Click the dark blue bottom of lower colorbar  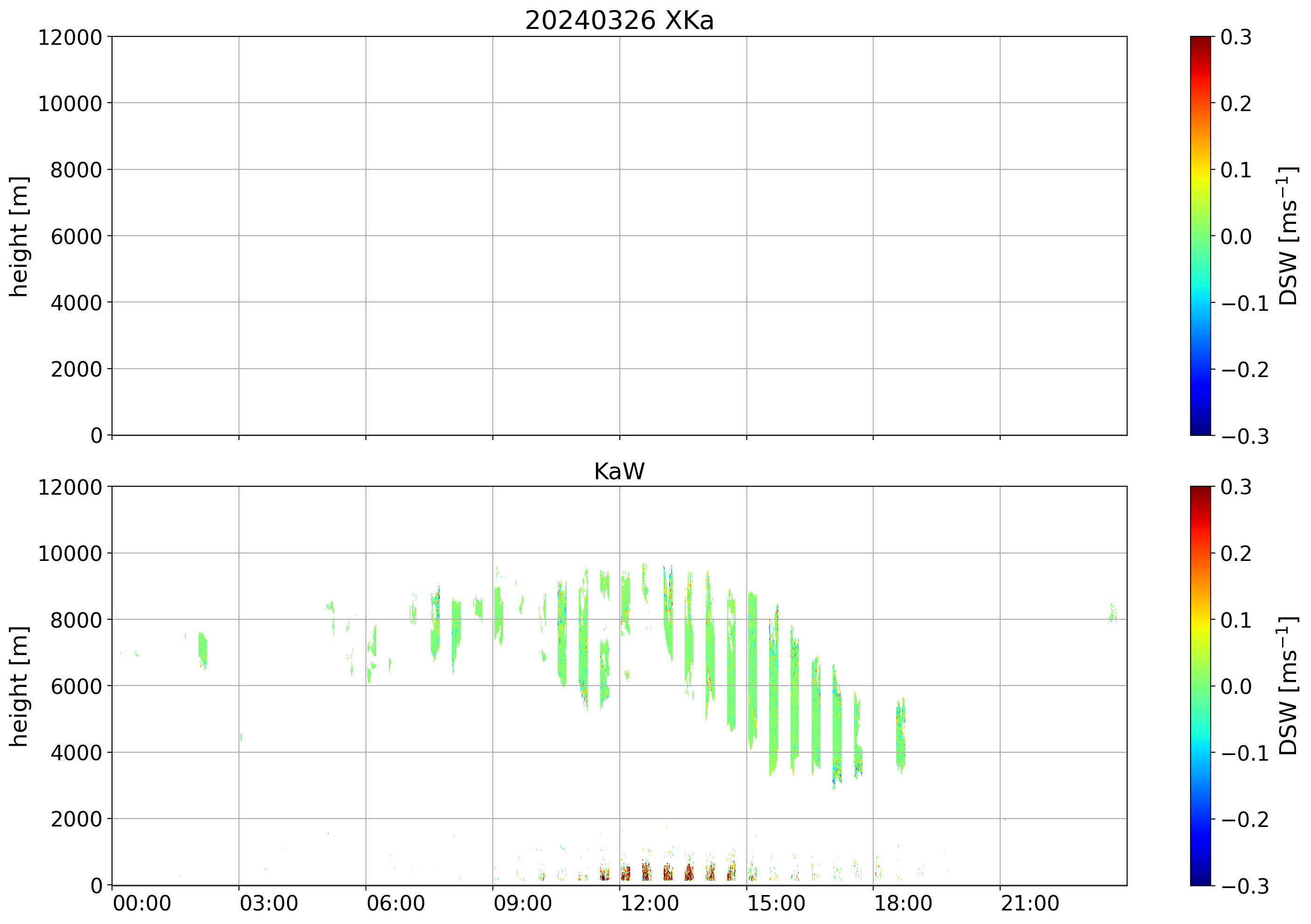pos(1200,880)
